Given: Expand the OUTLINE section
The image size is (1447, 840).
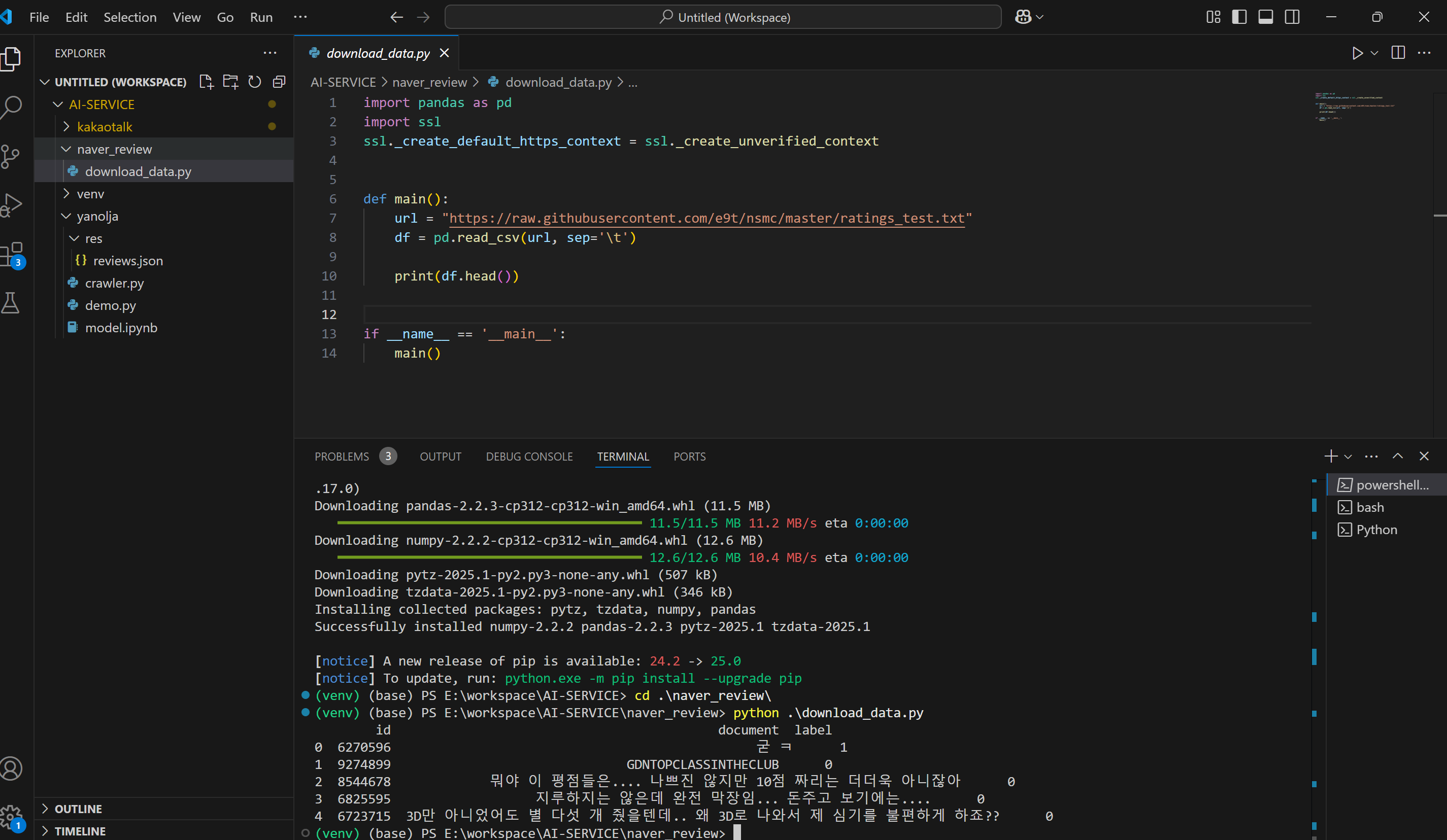Looking at the screenshot, I should point(78,809).
